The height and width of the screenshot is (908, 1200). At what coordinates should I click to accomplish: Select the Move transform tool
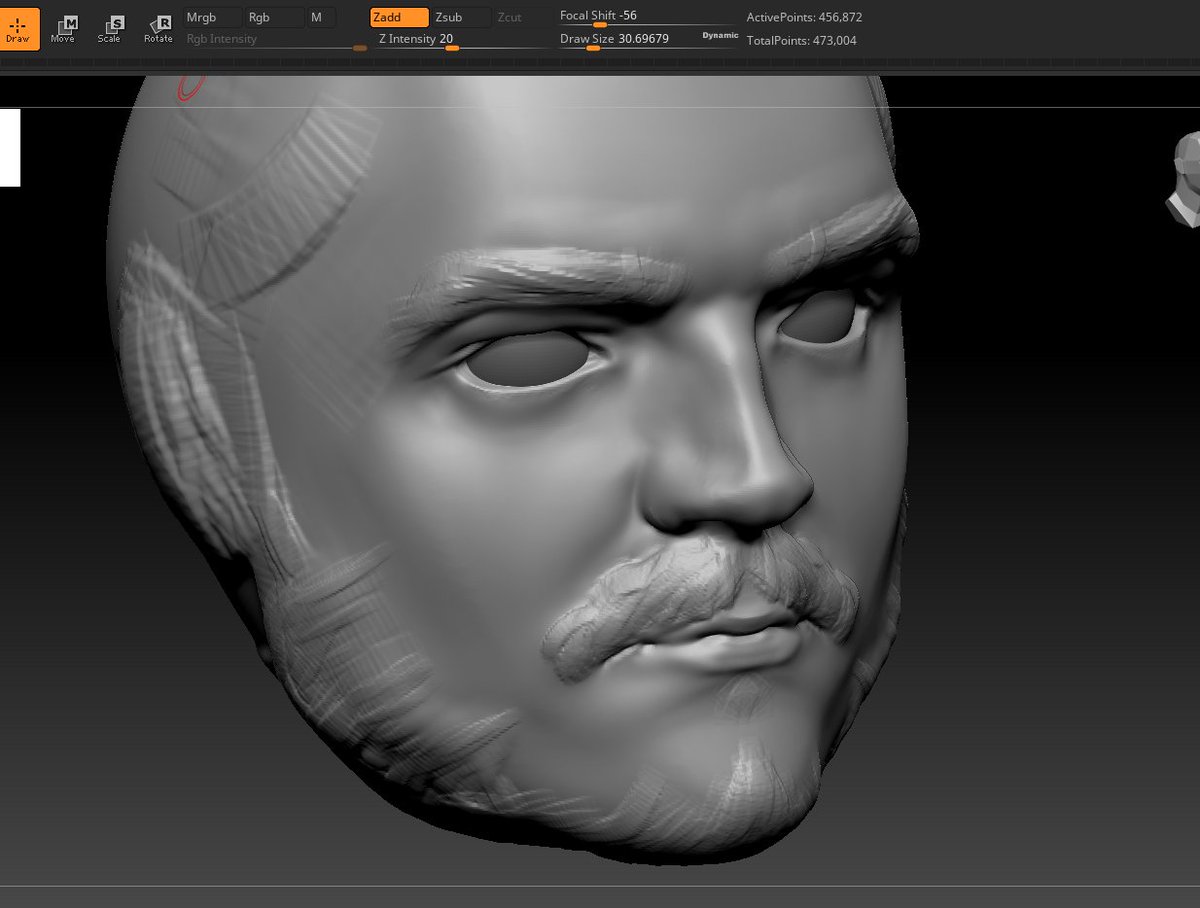click(64, 29)
